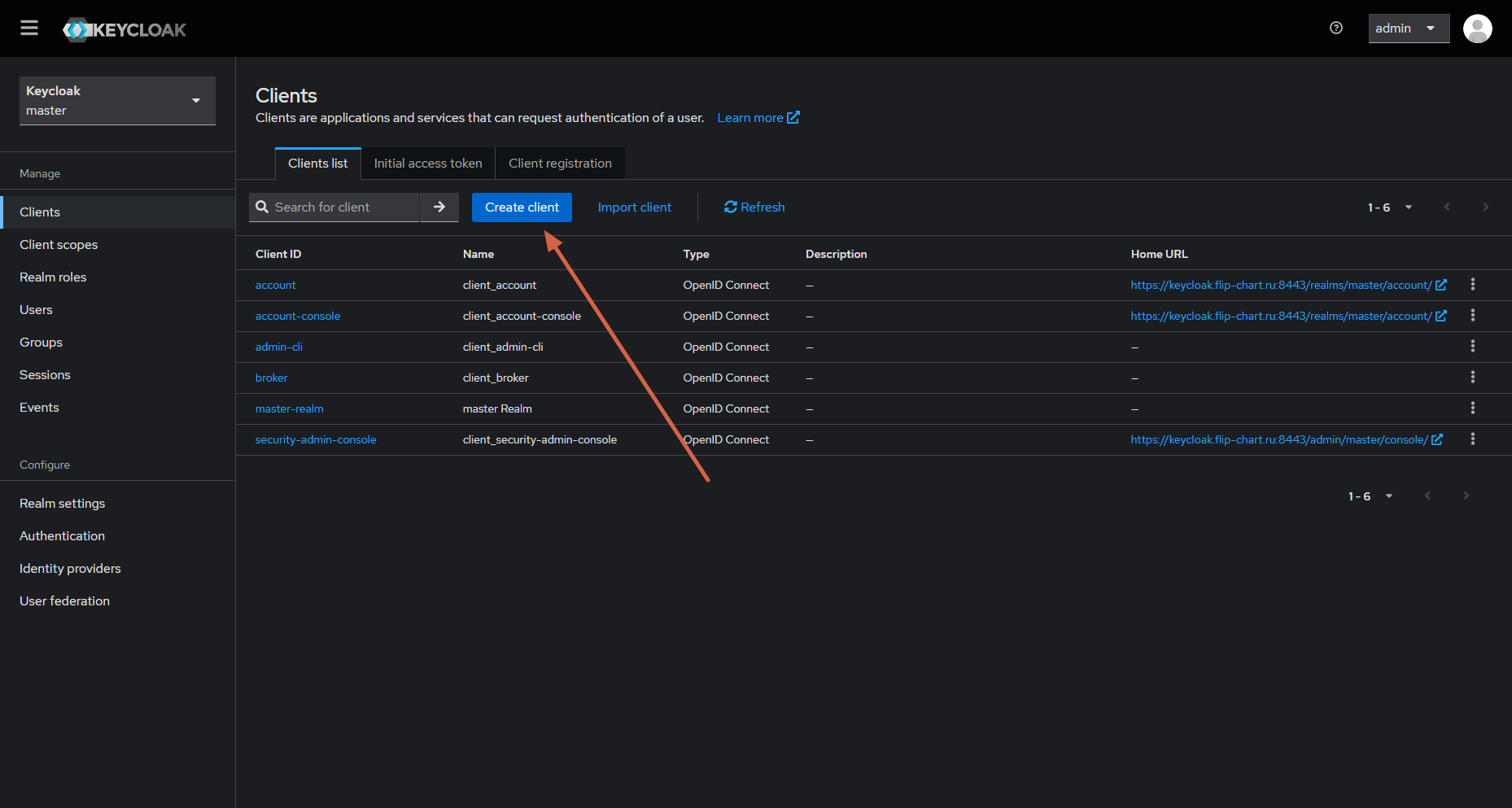Switch to Initial access token tab
This screenshot has width=1512, height=808.
pyautogui.click(x=428, y=164)
